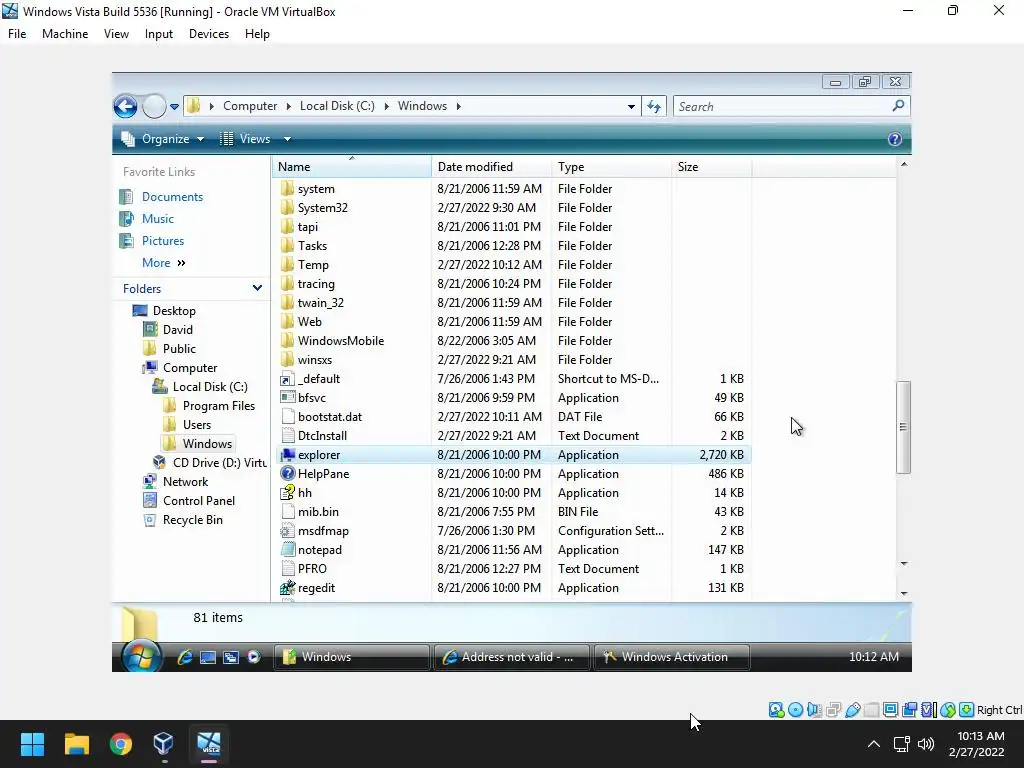Switch to Address not valid taskbar button
Viewport: 1024px width, 768px height.
pyautogui.click(x=511, y=657)
